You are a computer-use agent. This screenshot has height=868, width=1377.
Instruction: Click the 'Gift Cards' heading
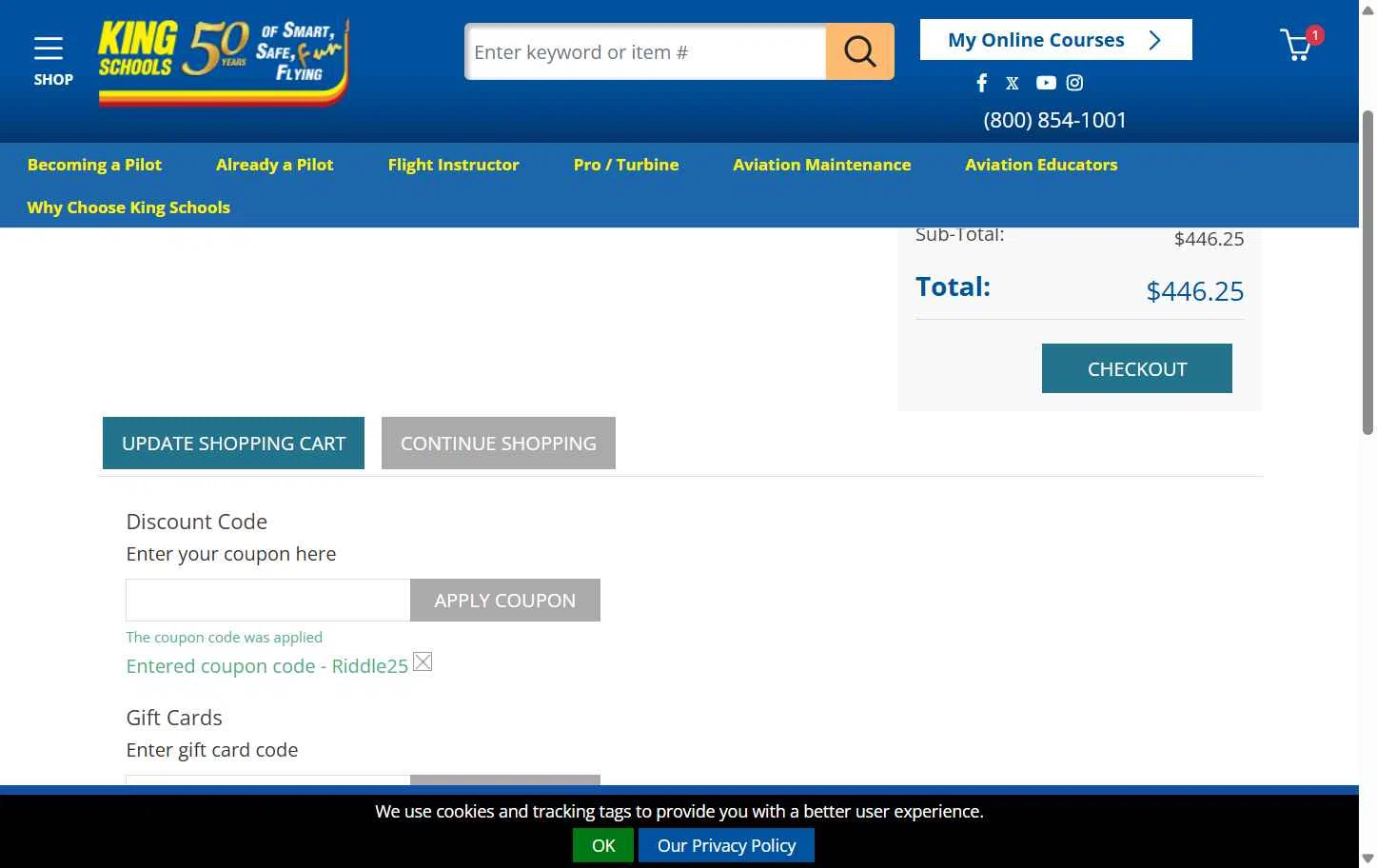(x=174, y=718)
